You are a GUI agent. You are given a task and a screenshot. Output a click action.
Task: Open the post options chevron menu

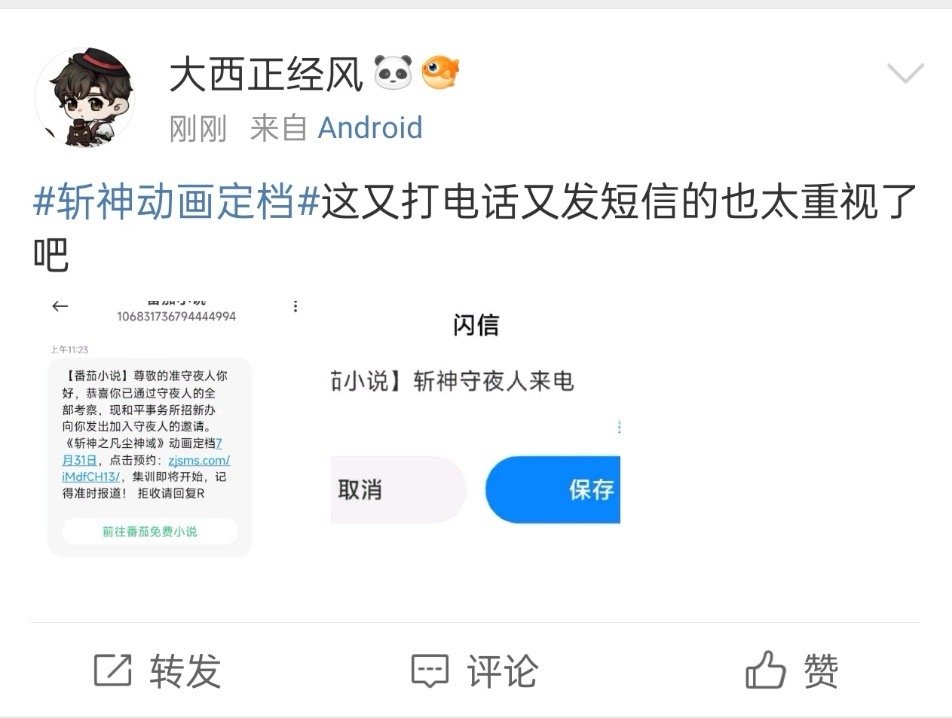click(x=905, y=72)
